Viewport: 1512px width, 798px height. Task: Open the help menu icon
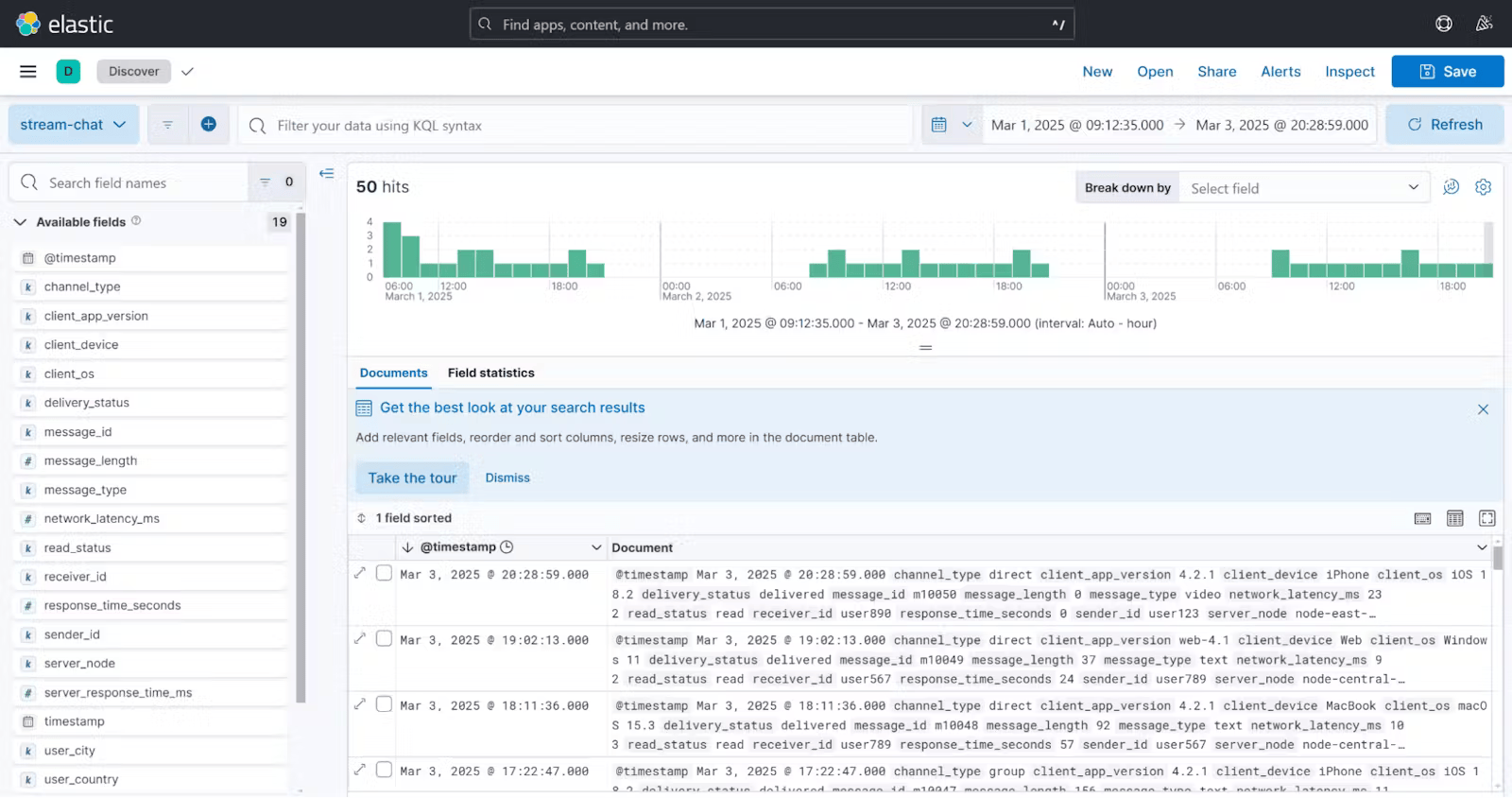(1443, 24)
